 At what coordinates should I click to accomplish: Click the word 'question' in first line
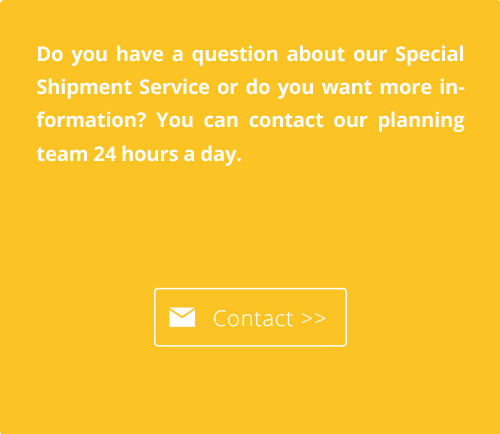click(235, 54)
